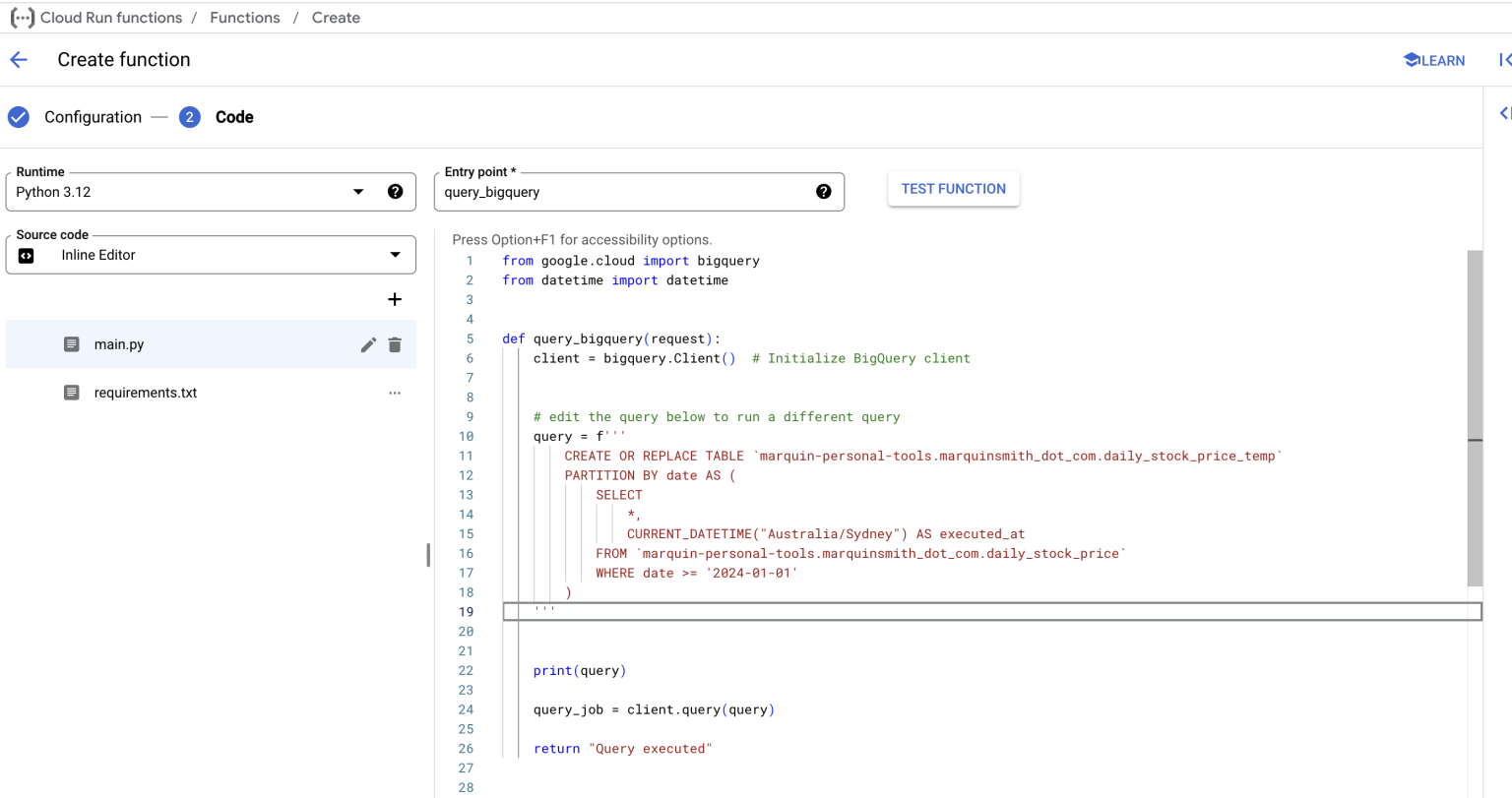
Task: Open the Entry point help tooltip
Action: point(824,192)
